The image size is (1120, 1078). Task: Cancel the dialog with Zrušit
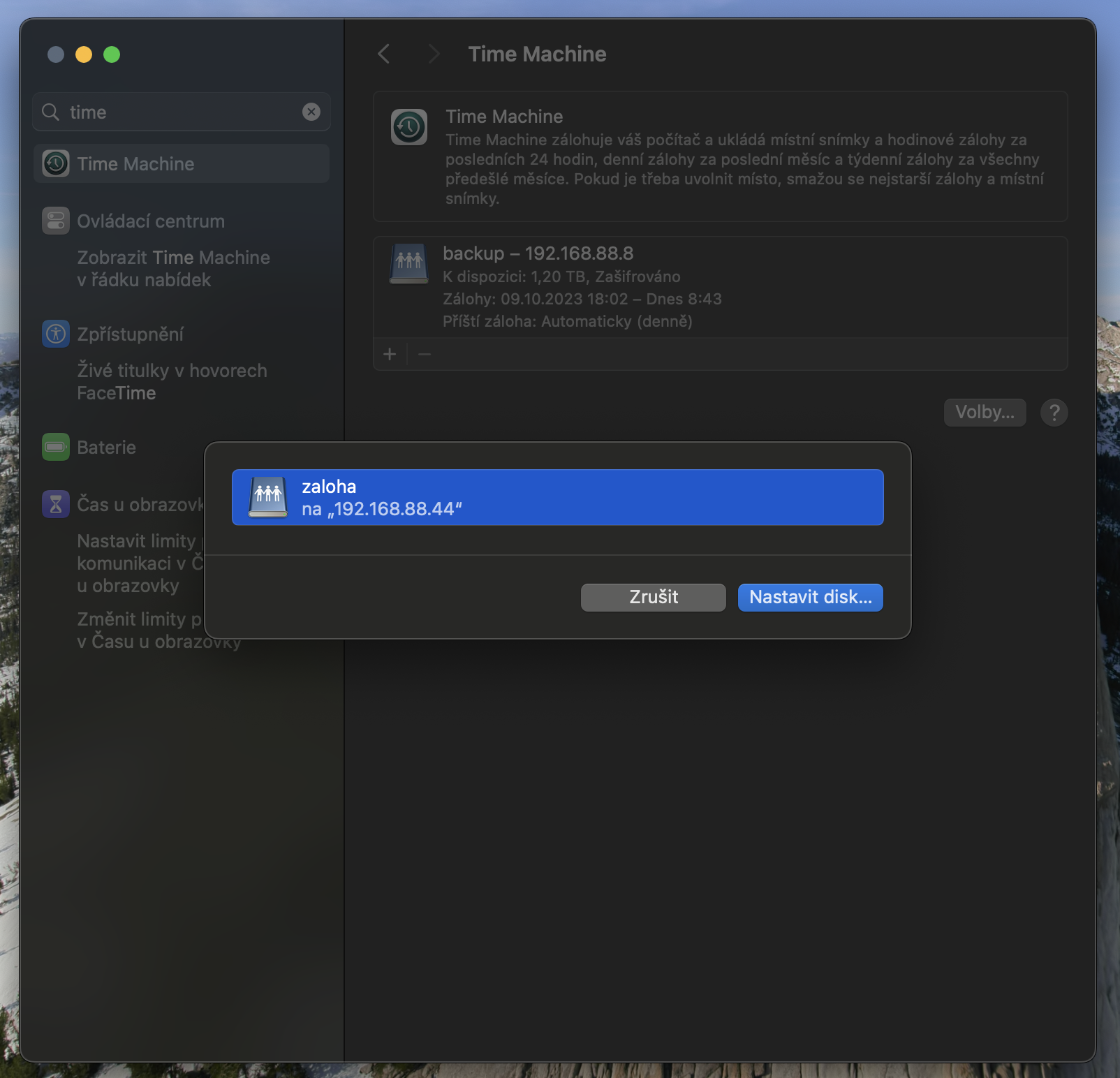[652, 597]
